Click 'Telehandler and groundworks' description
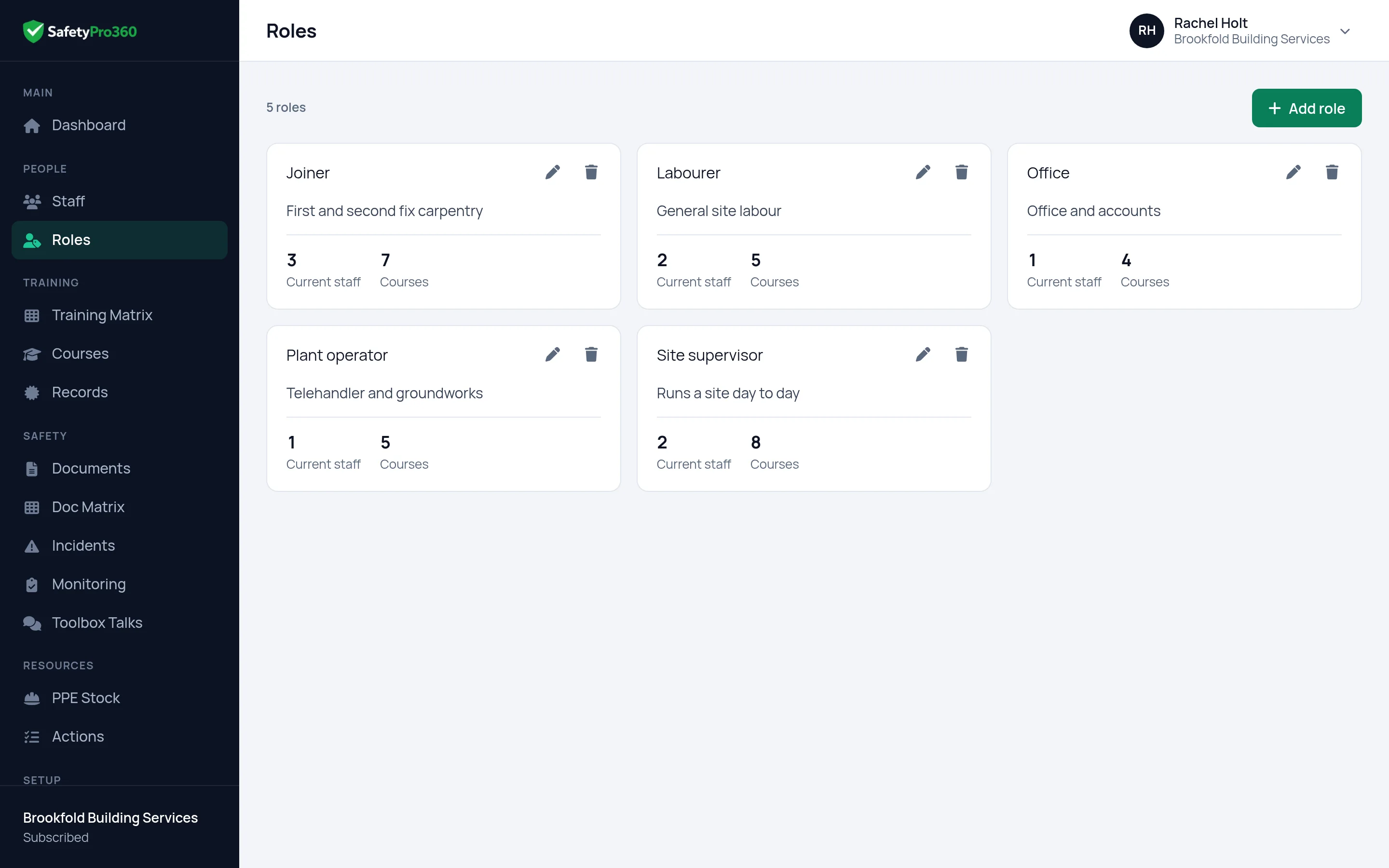 click(x=384, y=393)
